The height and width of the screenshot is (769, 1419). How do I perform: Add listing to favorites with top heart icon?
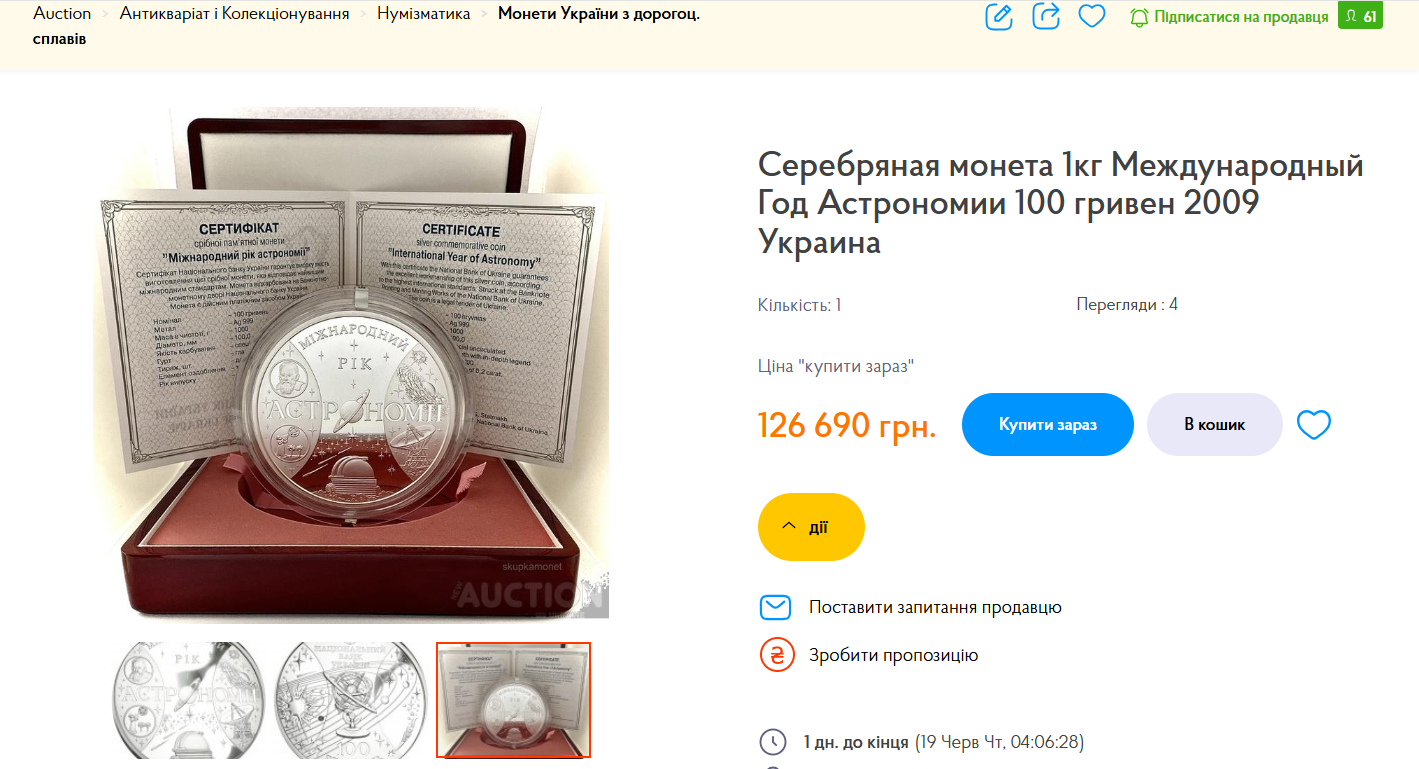1092,16
